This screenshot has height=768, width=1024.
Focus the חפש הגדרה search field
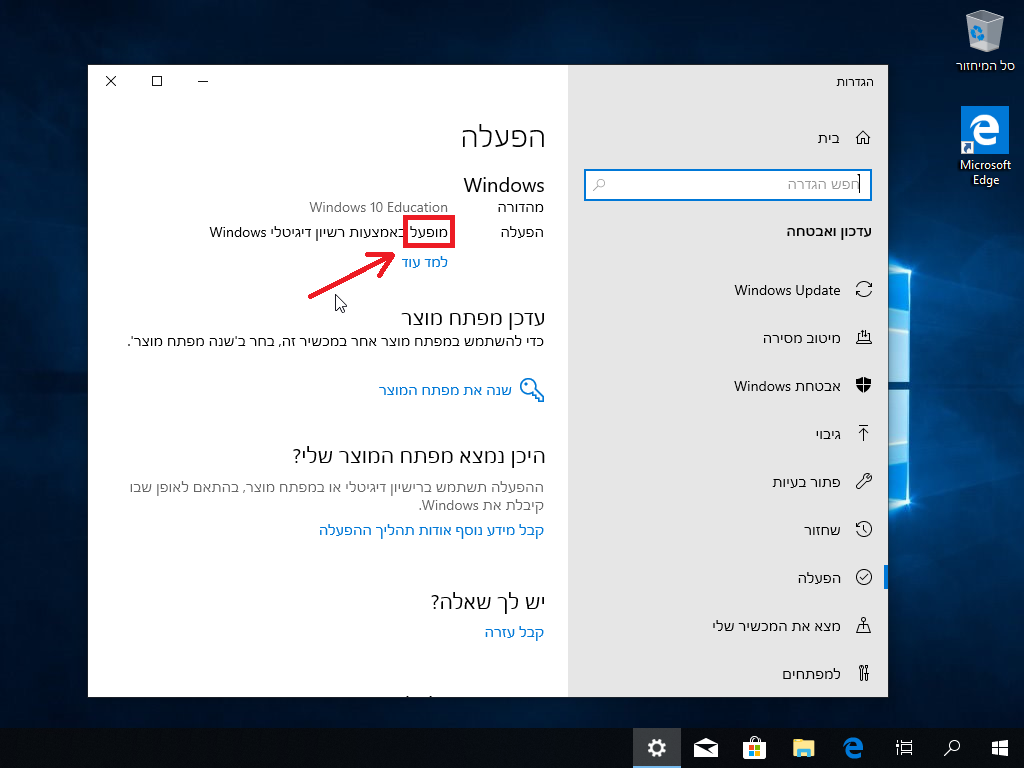pos(728,185)
